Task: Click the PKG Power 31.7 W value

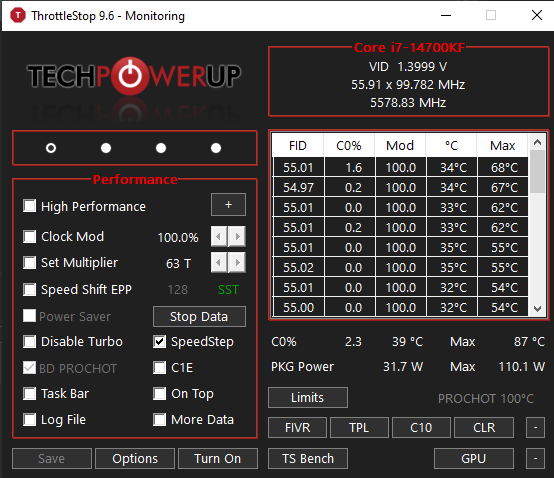Action: click(x=403, y=367)
